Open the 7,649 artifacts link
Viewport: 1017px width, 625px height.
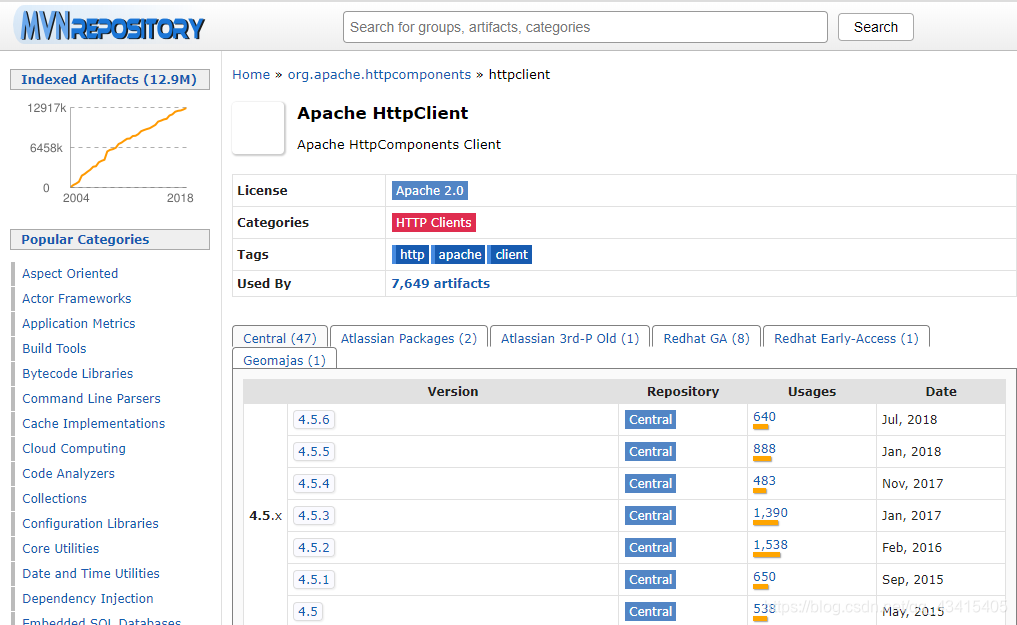440,283
